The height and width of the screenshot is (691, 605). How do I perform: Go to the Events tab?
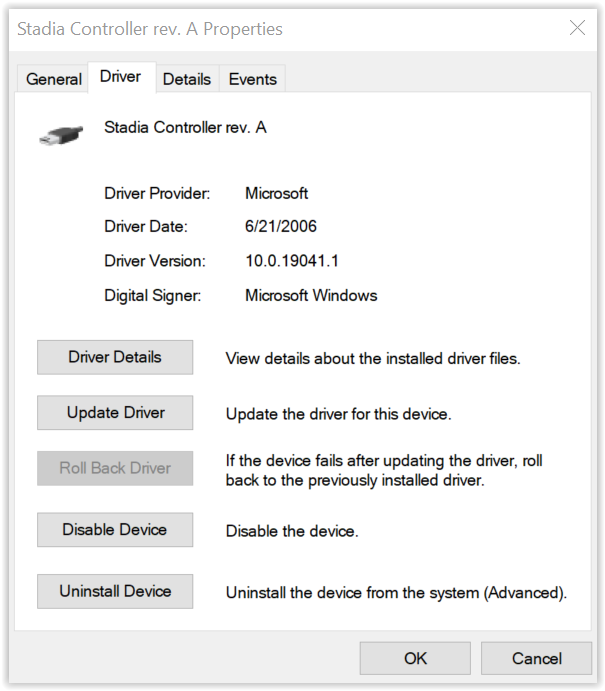252,79
